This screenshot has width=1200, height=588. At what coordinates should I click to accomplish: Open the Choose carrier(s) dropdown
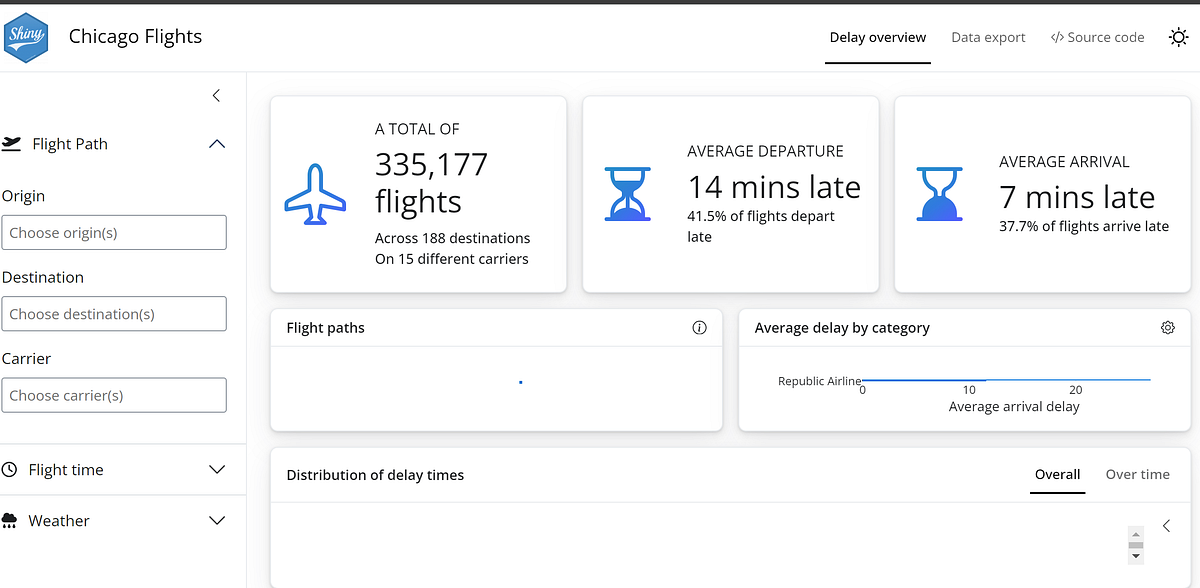click(114, 395)
